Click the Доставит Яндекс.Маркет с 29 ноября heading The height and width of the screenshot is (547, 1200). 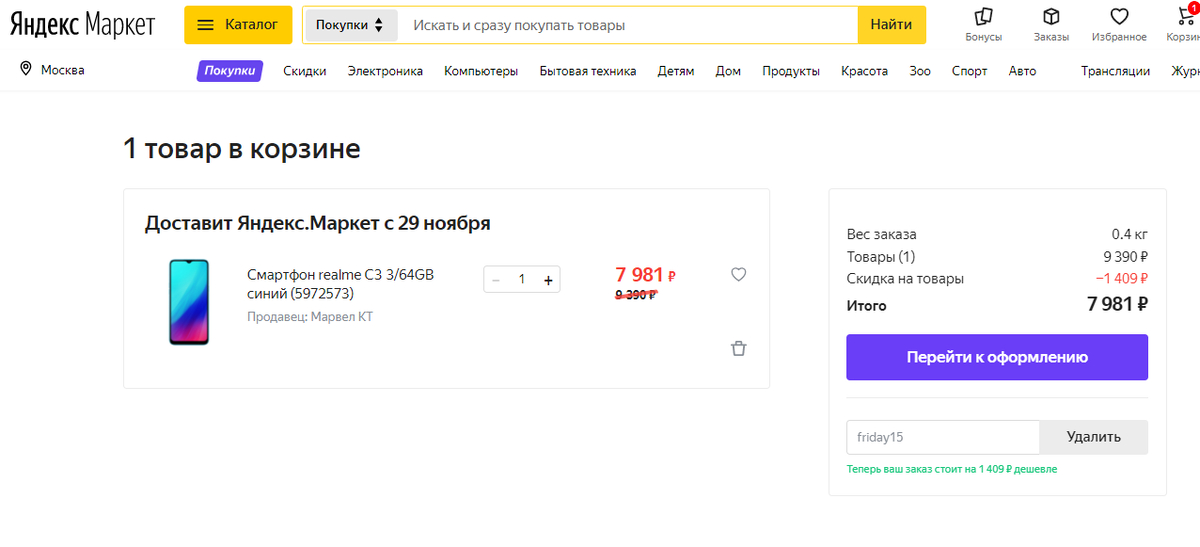tap(318, 222)
